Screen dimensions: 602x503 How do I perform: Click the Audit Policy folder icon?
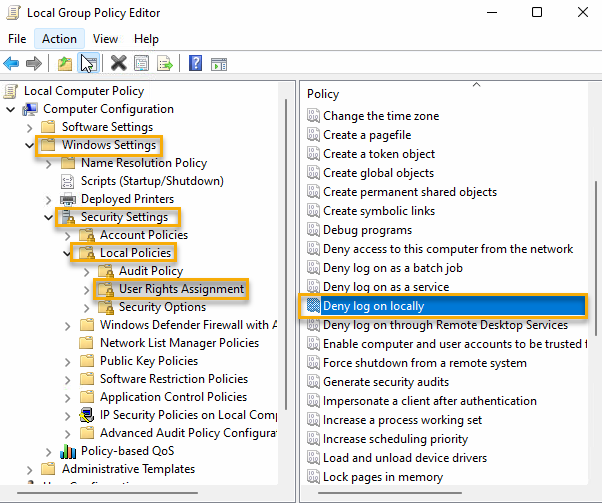pos(106,271)
